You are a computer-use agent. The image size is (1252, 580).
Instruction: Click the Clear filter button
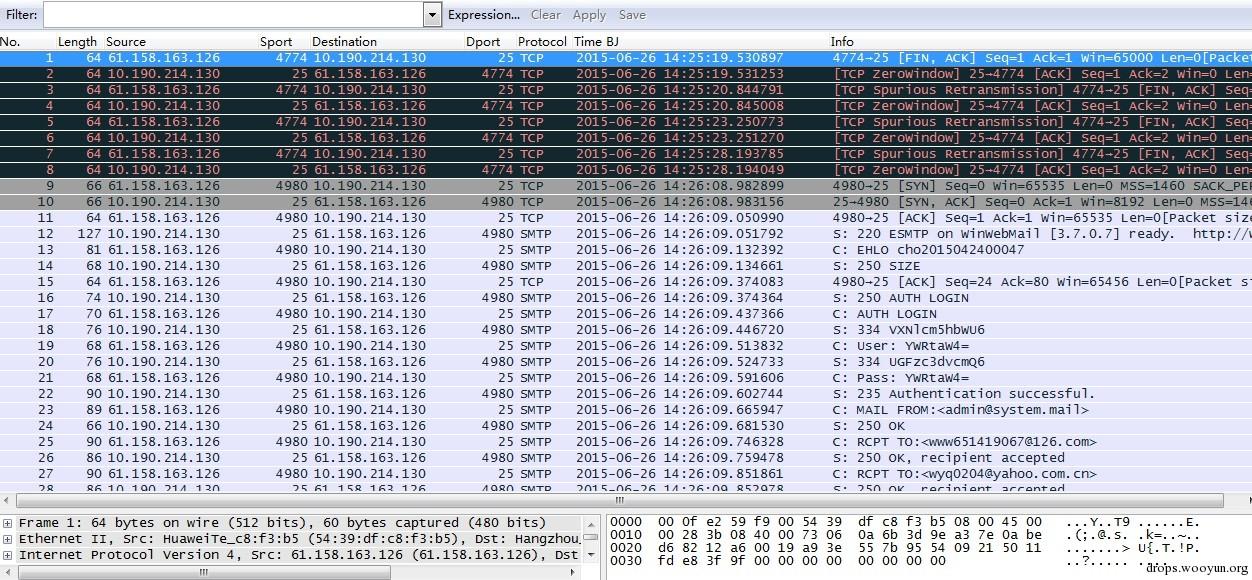click(546, 15)
